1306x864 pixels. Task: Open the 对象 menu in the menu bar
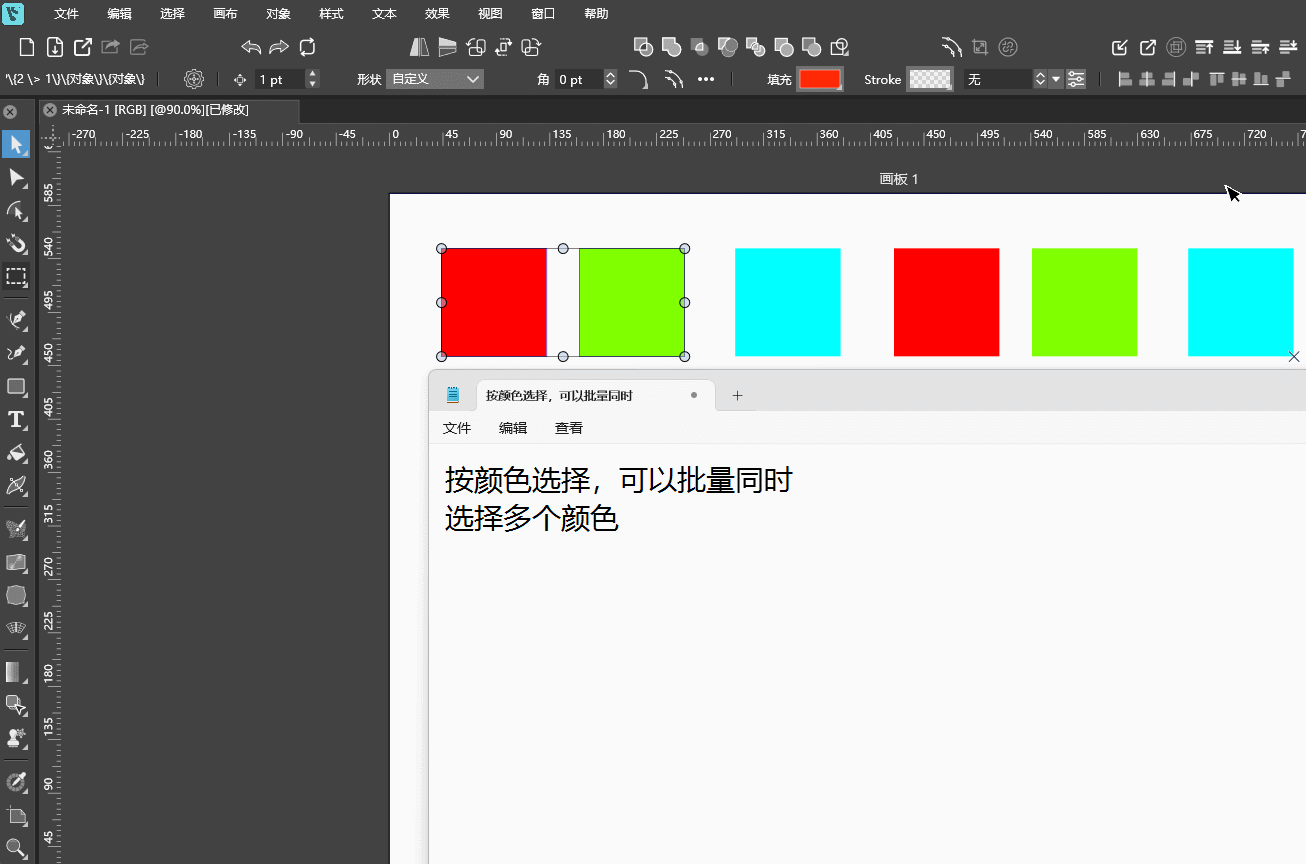point(279,14)
